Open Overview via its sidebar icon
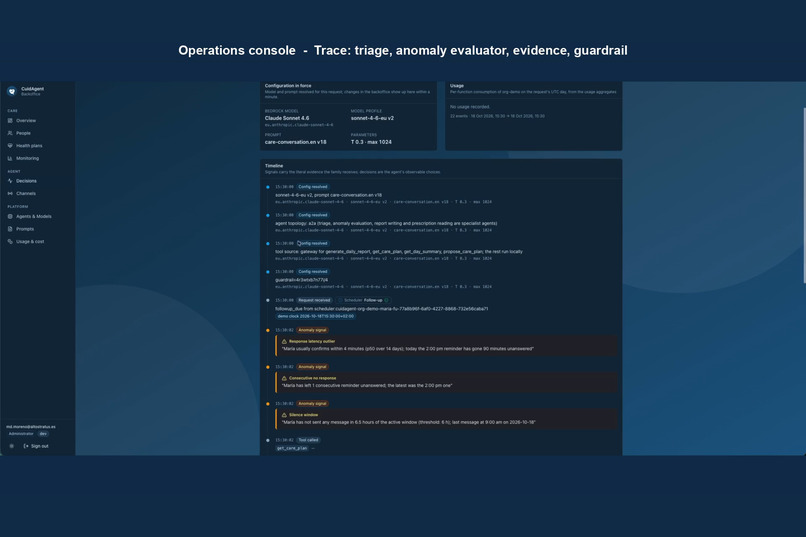The width and height of the screenshot is (806, 537). [x=10, y=121]
